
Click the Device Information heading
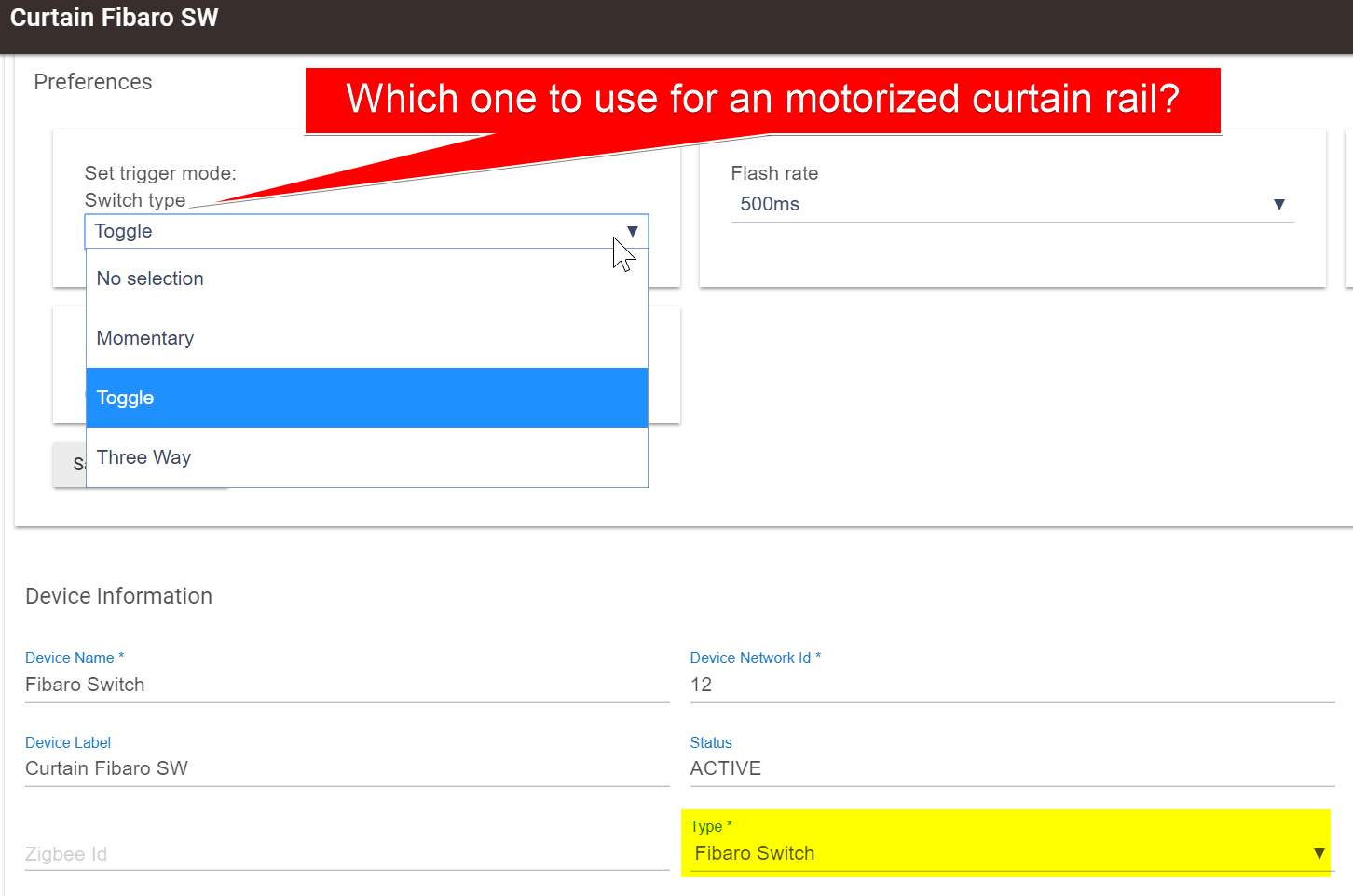[118, 596]
